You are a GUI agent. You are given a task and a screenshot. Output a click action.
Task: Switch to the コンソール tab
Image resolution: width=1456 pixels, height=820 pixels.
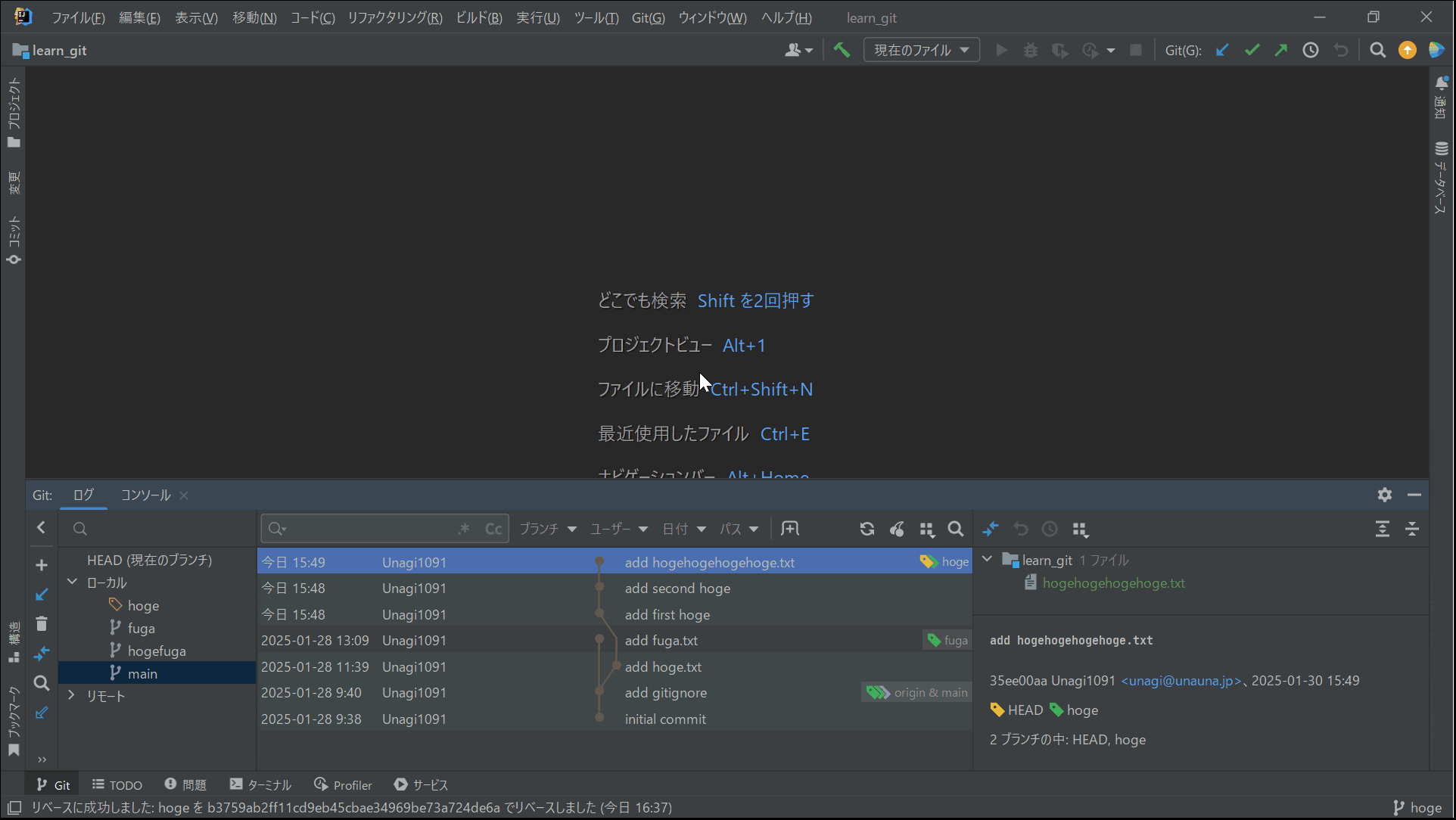(145, 495)
